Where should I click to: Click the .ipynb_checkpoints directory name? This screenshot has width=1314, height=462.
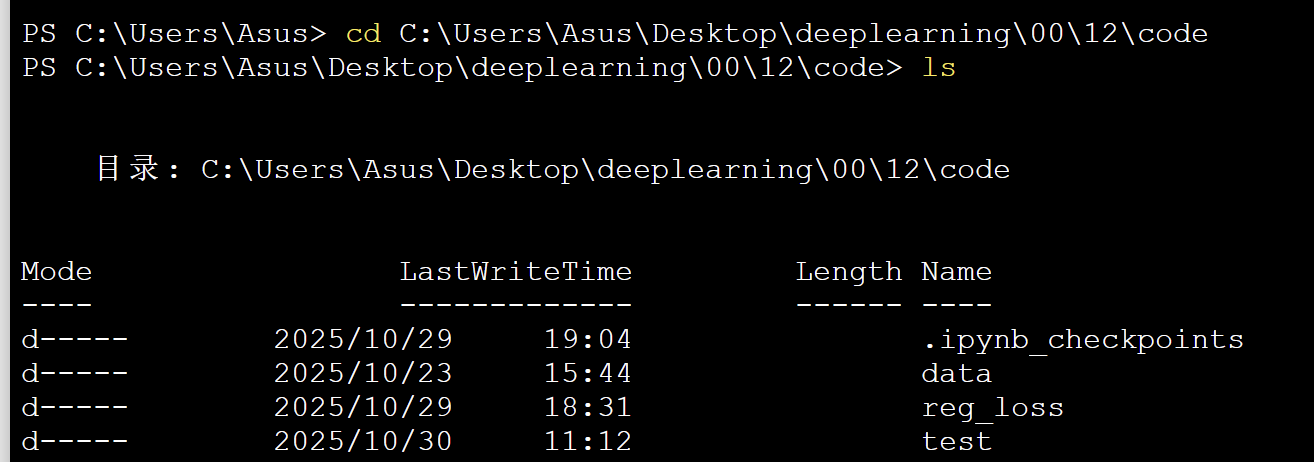(1082, 340)
